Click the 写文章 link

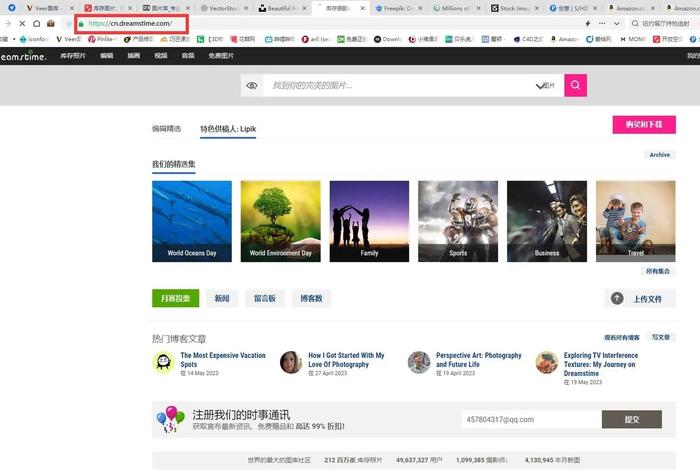pyautogui.click(x=661, y=337)
